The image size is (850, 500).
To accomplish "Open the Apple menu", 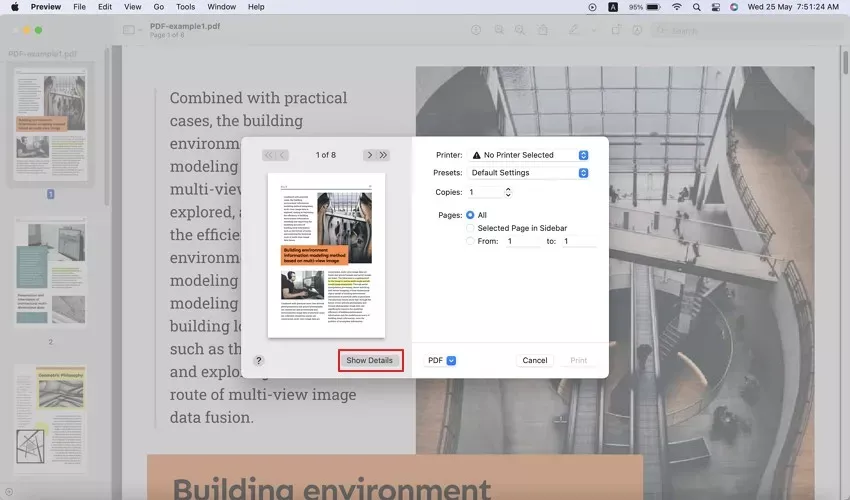I will [x=14, y=6].
